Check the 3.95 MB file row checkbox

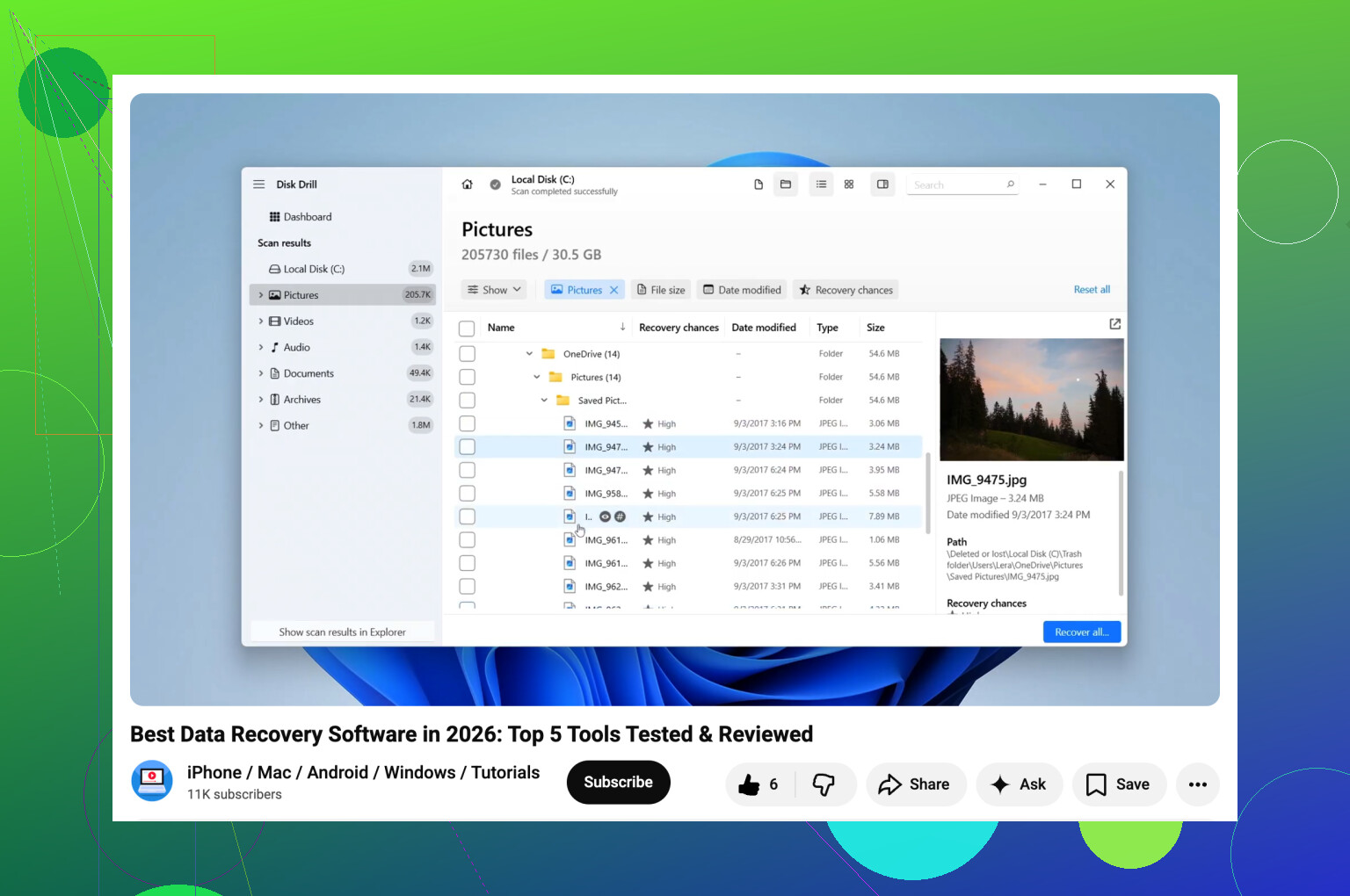(468, 470)
